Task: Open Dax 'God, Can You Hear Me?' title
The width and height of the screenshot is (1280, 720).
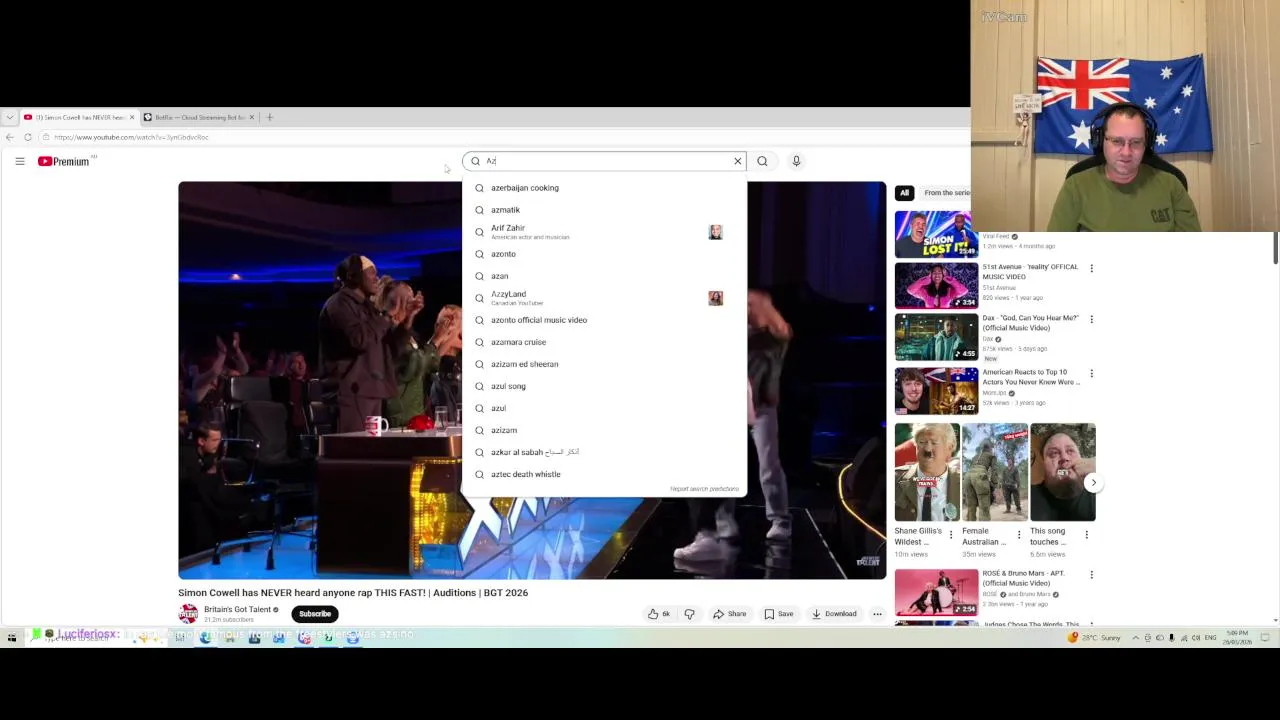Action: [1030, 322]
